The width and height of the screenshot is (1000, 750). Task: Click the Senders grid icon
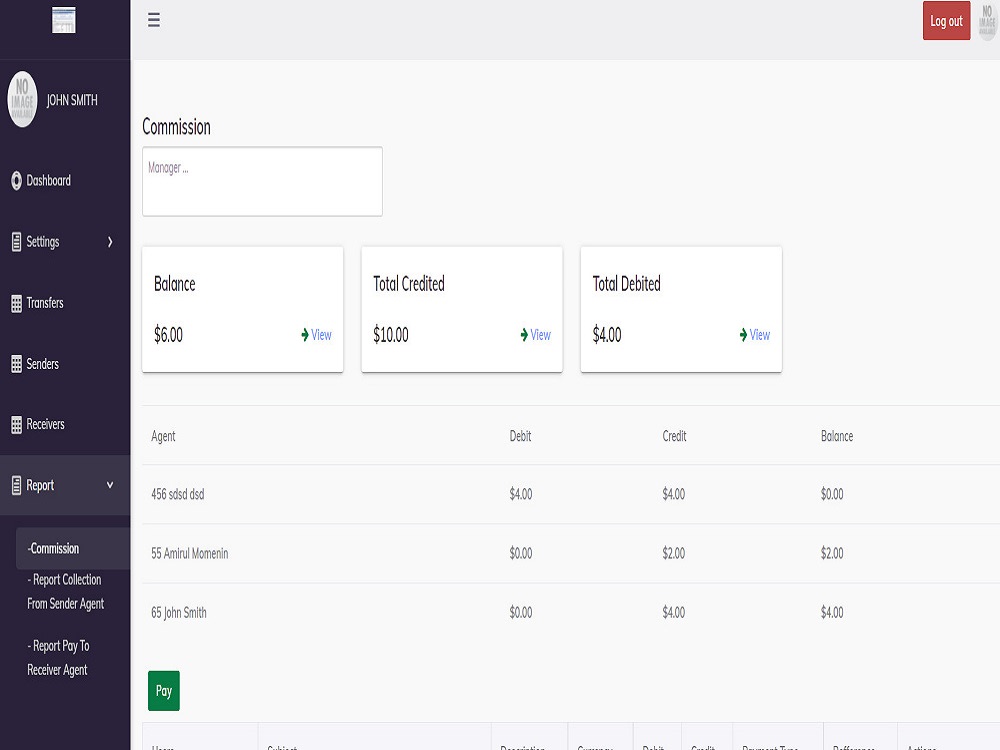[x=17, y=364]
